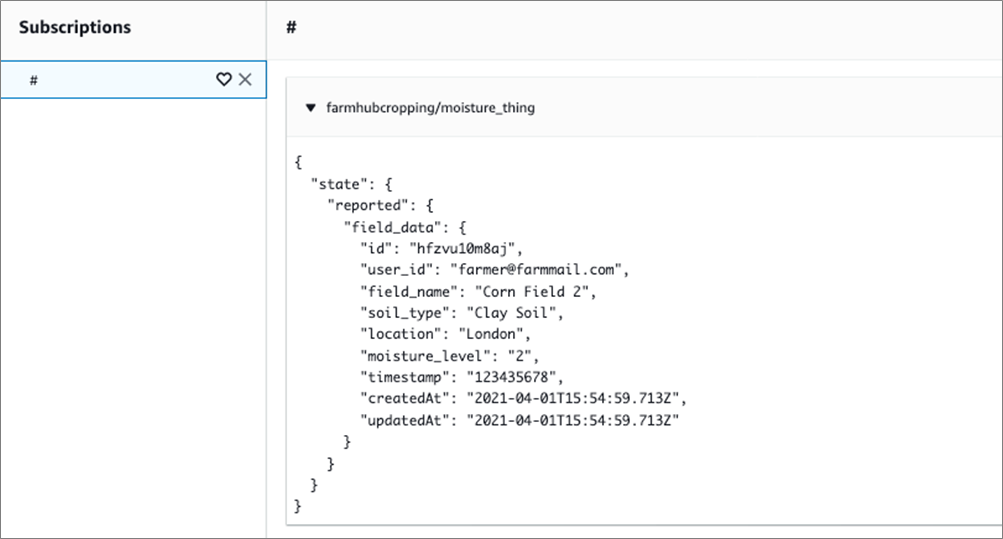1003x539 pixels.
Task: Click the "user_id" farmer@farmmail.com line
Action: tap(494, 270)
